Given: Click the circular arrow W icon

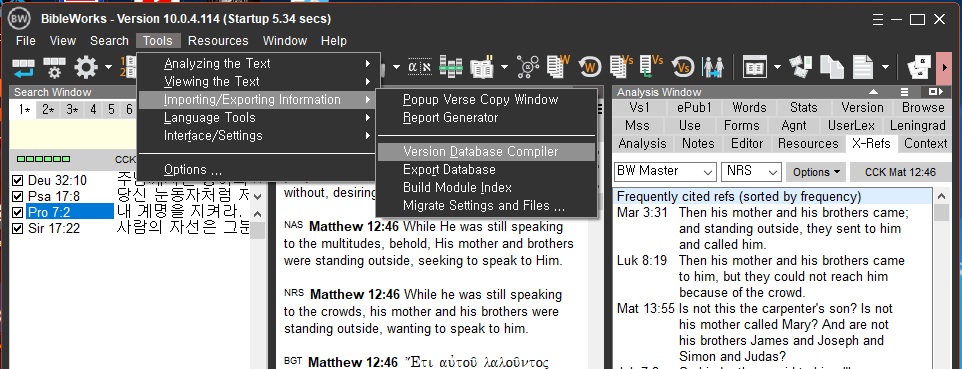Looking at the screenshot, I should coord(590,67).
